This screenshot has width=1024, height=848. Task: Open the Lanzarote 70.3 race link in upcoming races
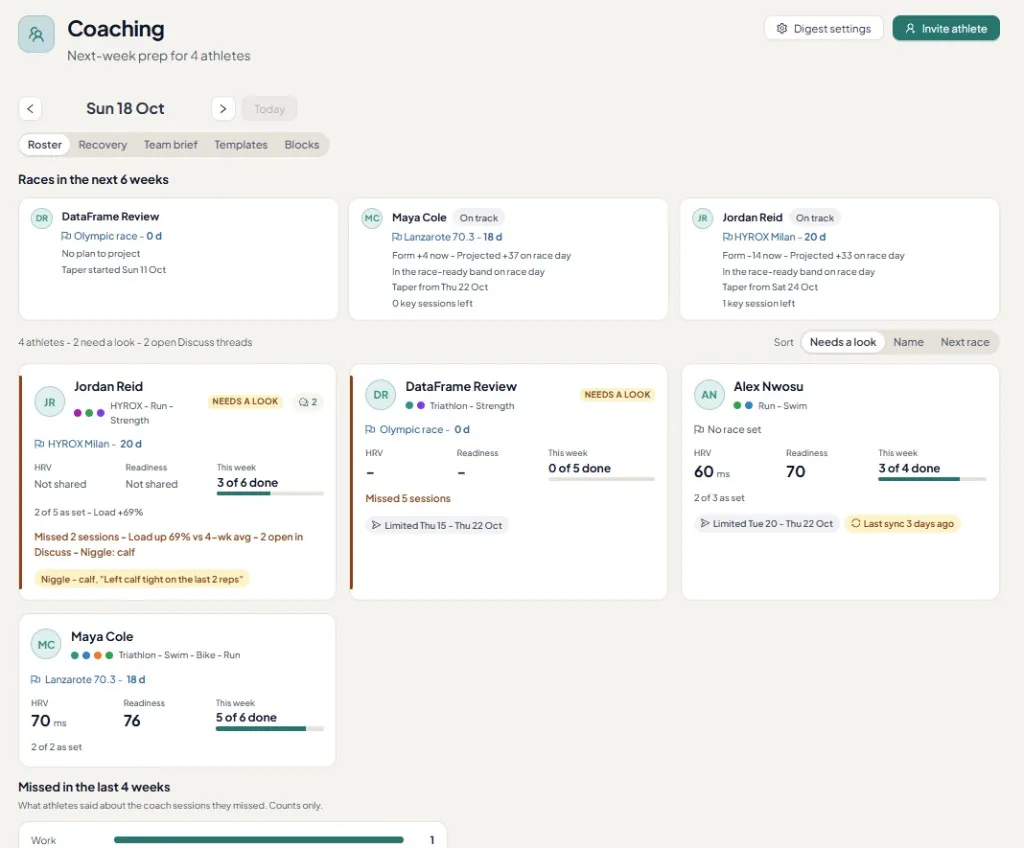coord(447,237)
